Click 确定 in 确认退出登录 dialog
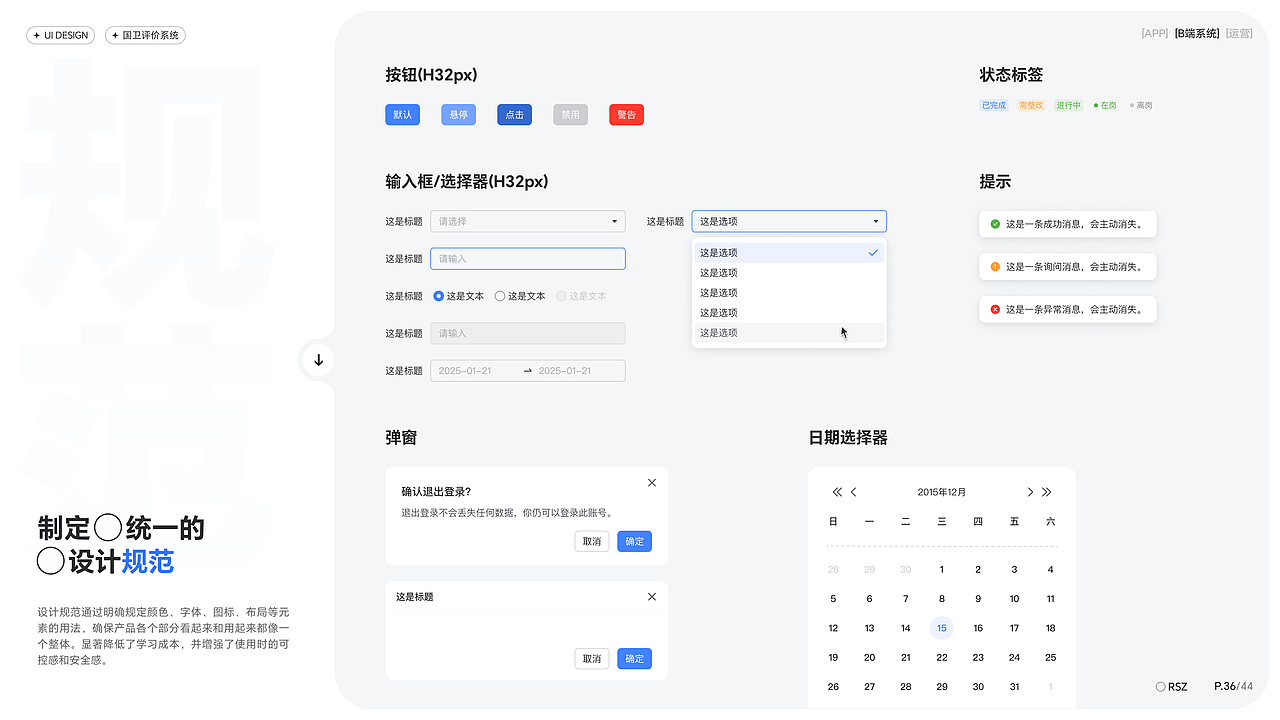 635,541
